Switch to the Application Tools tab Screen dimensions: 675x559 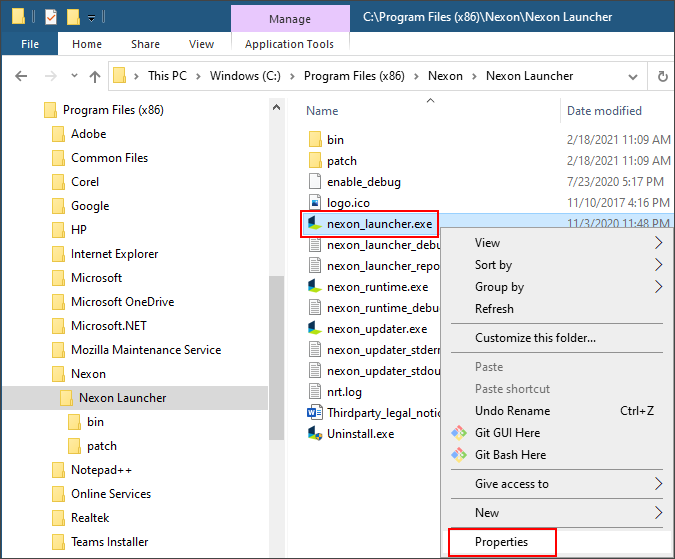click(289, 44)
